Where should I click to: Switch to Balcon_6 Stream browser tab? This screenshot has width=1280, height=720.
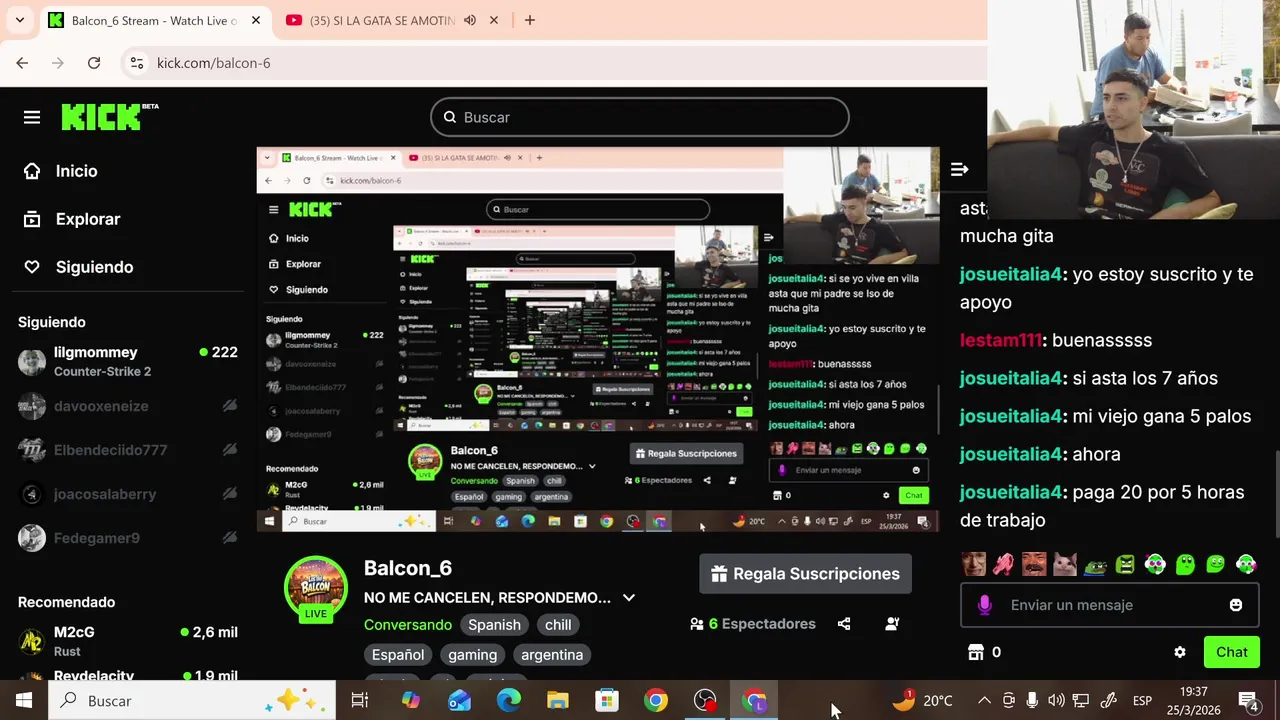click(x=153, y=20)
